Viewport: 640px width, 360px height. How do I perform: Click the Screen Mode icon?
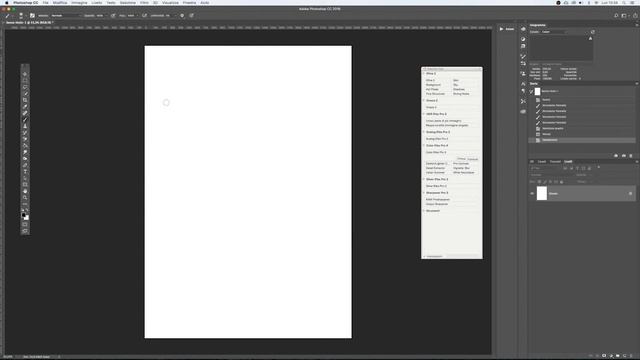[25, 231]
